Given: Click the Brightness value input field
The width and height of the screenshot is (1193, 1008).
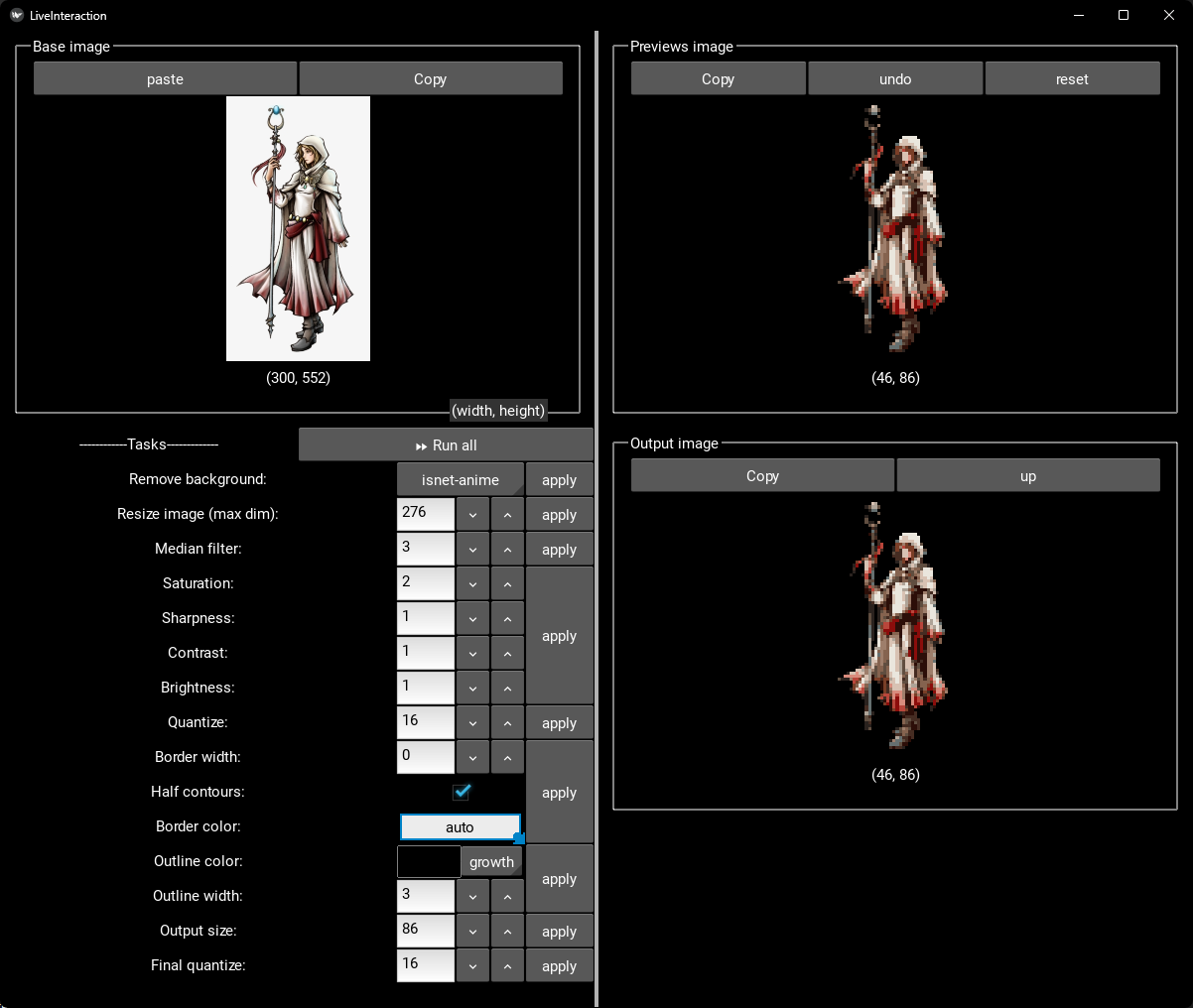Looking at the screenshot, I should [426, 688].
